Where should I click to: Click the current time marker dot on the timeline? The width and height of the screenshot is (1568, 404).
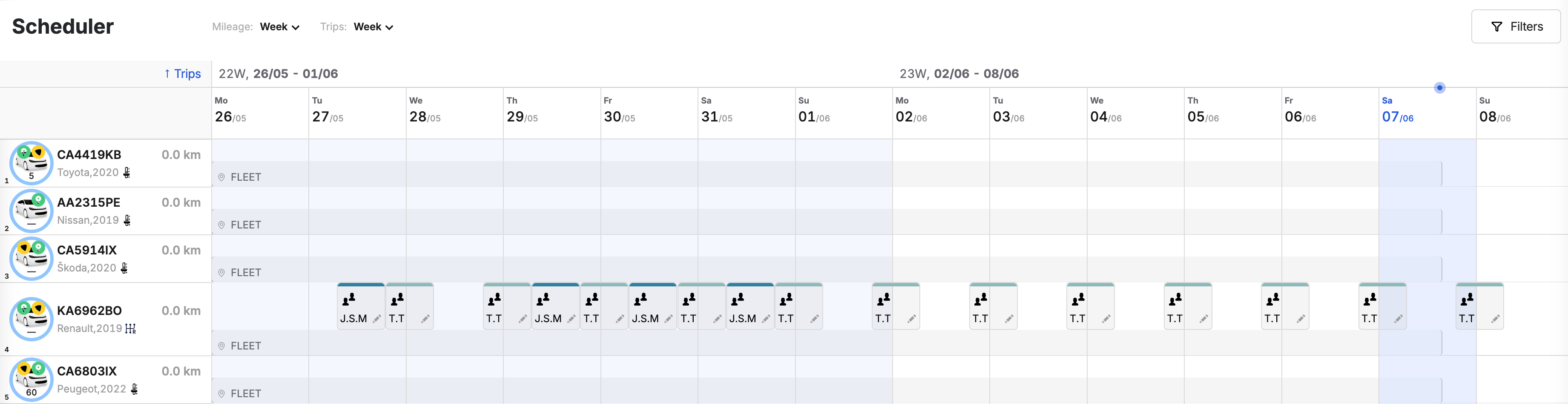[1439, 88]
